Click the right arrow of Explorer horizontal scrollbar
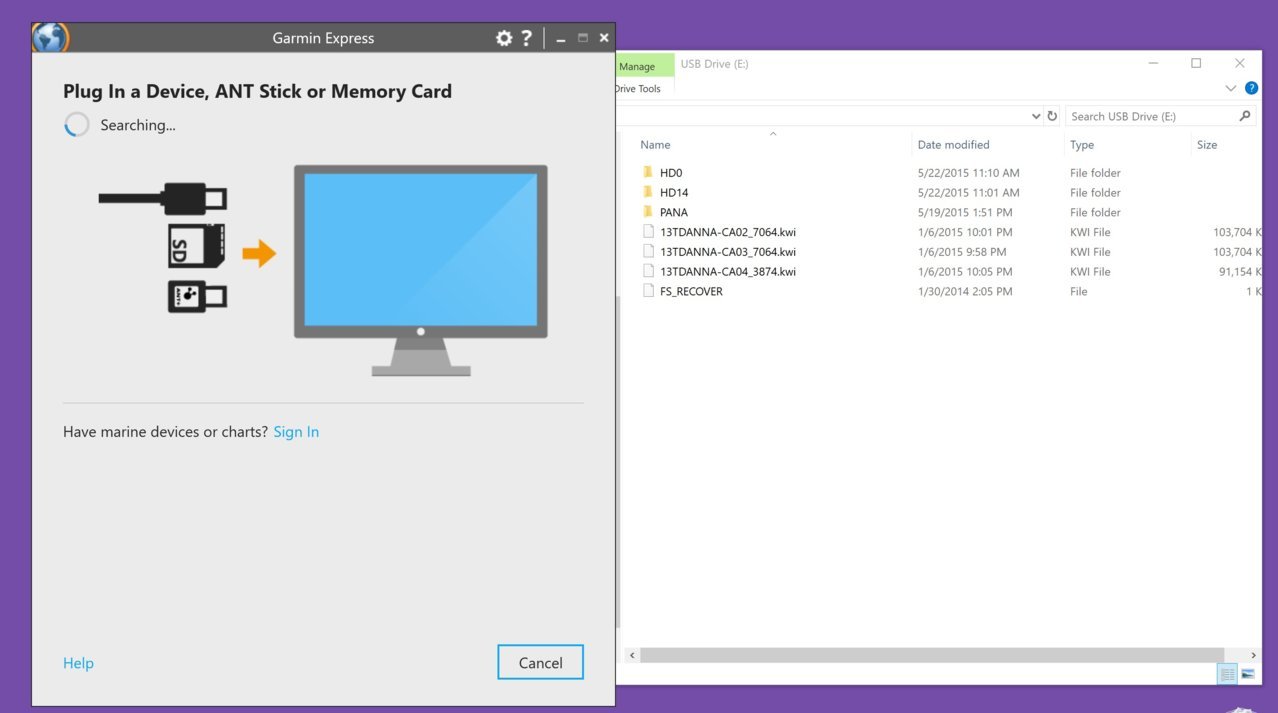This screenshot has height=713, width=1278. tap(1253, 655)
